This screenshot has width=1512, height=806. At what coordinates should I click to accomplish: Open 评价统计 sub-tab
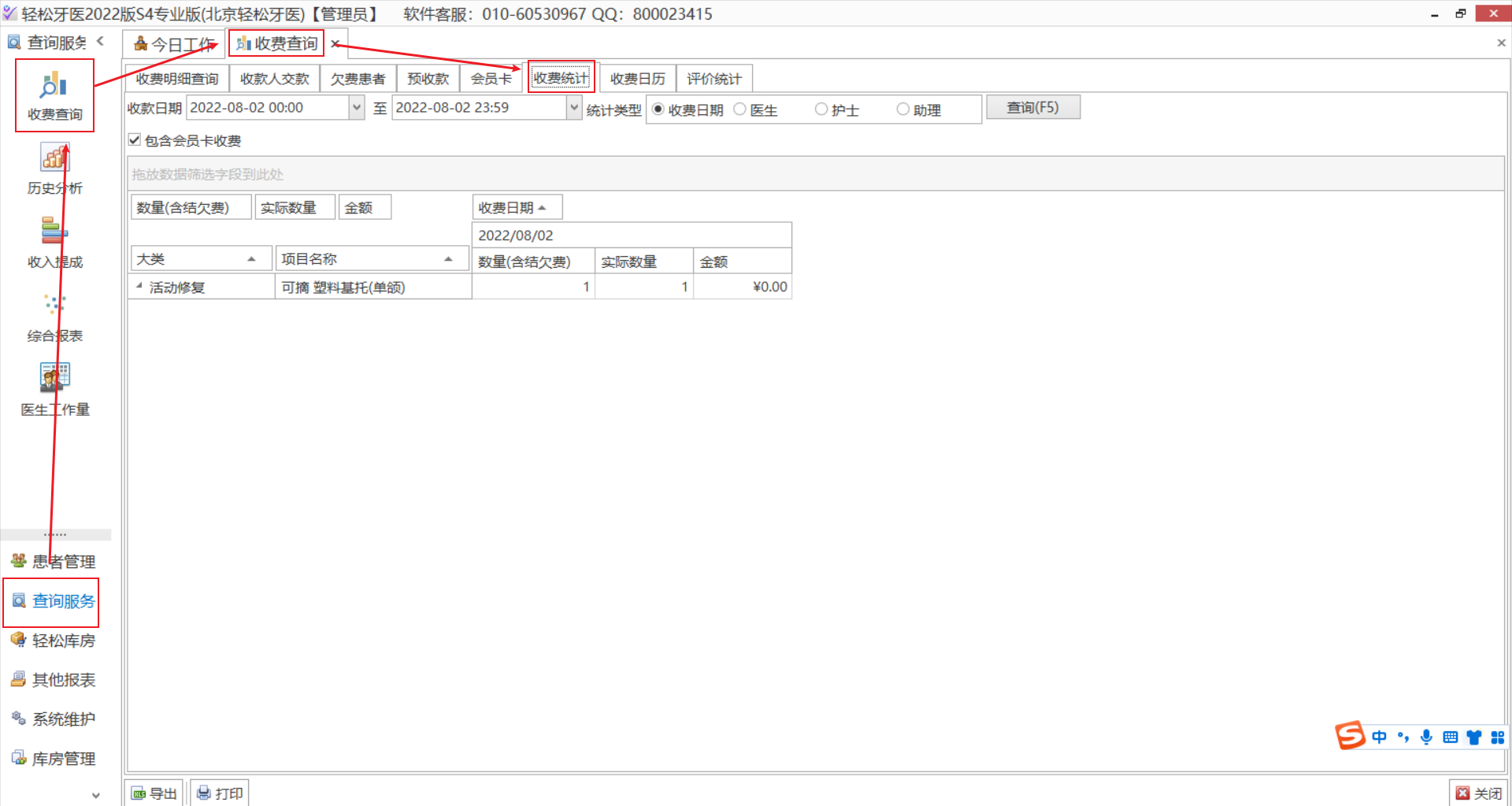714,79
